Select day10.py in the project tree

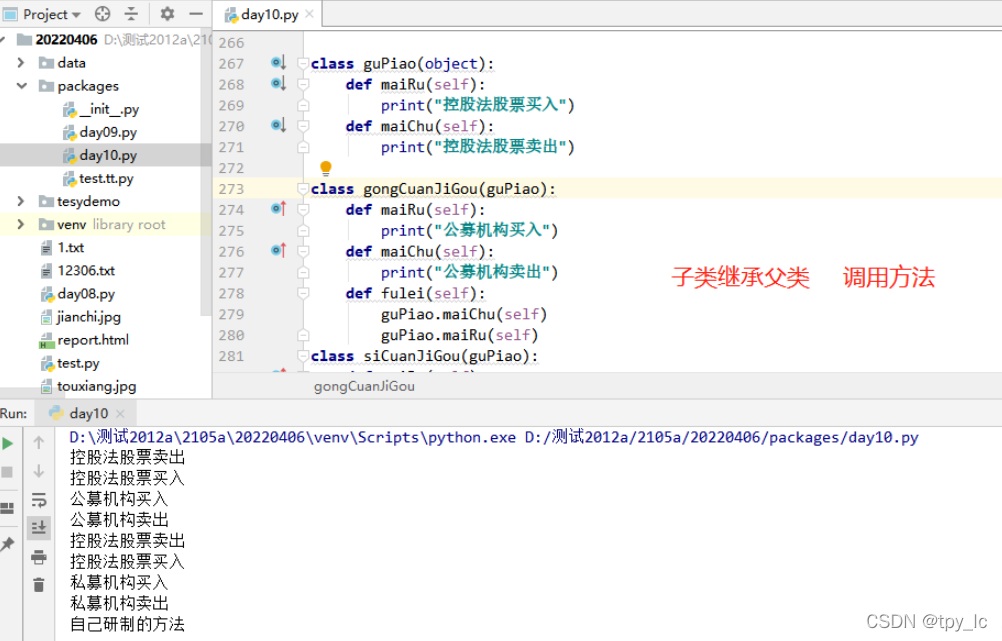(x=108, y=155)
